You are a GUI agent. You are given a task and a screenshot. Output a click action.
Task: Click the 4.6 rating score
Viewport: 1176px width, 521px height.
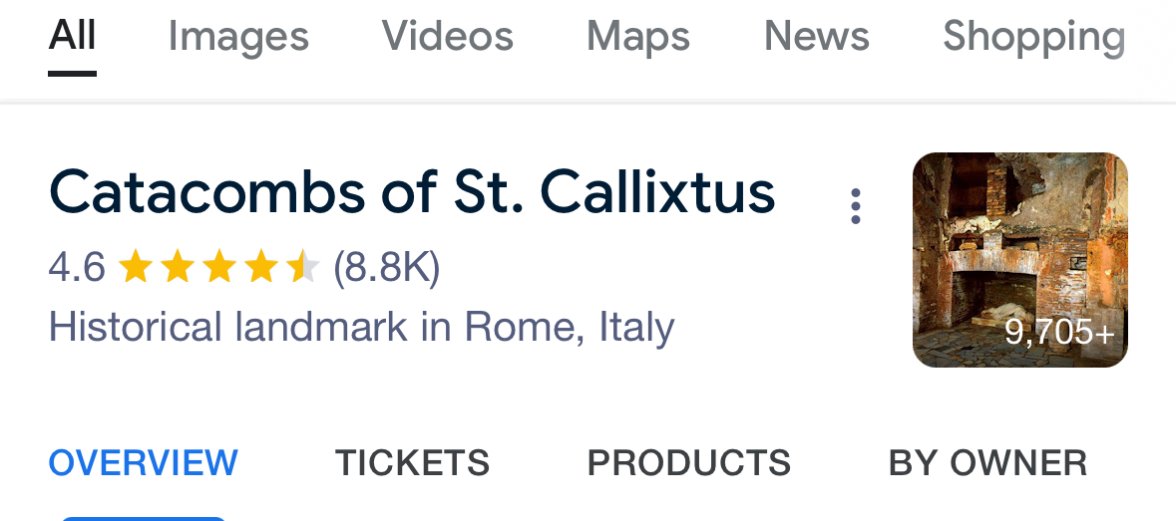[x=76, y=268]
